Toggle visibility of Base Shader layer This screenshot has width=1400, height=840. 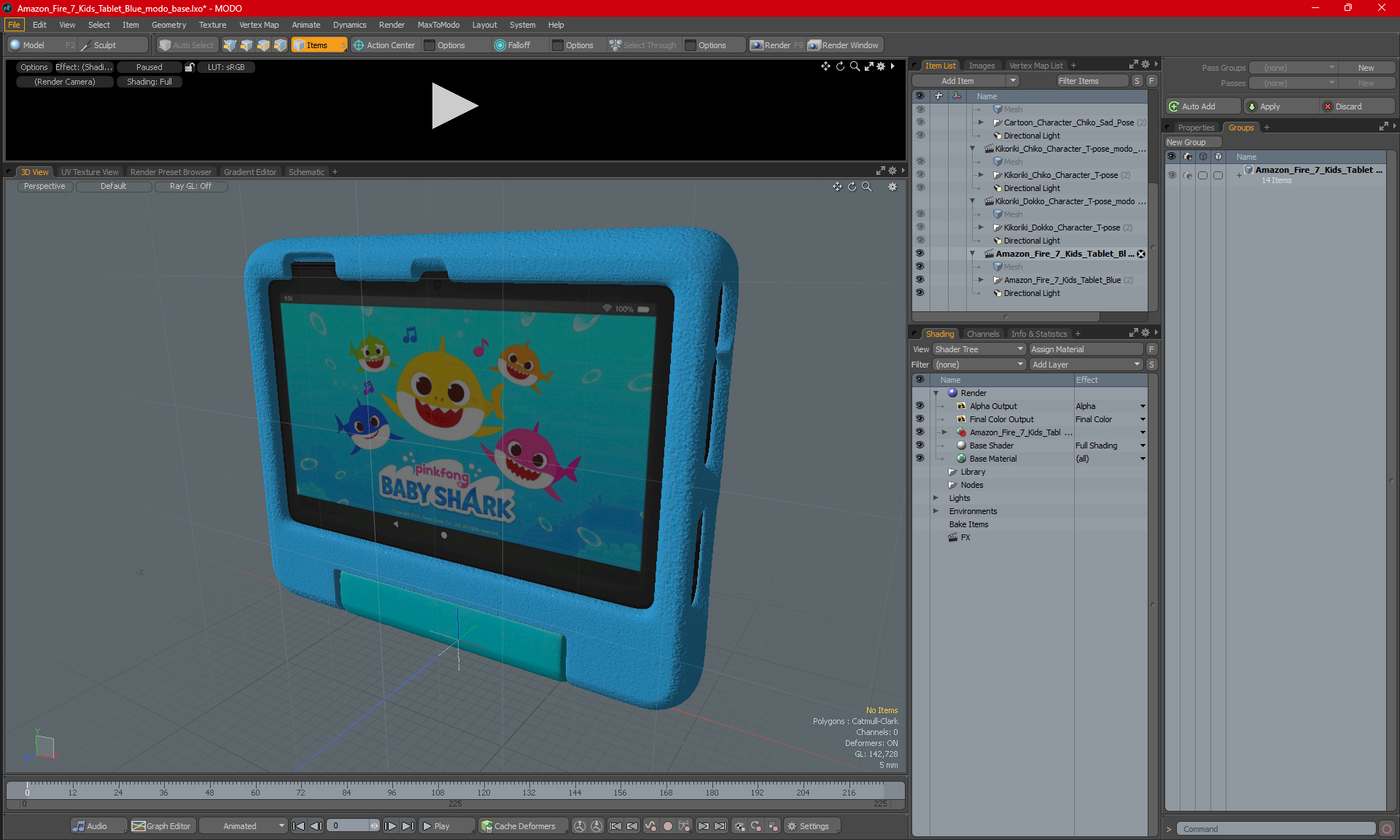pos(919,446)
